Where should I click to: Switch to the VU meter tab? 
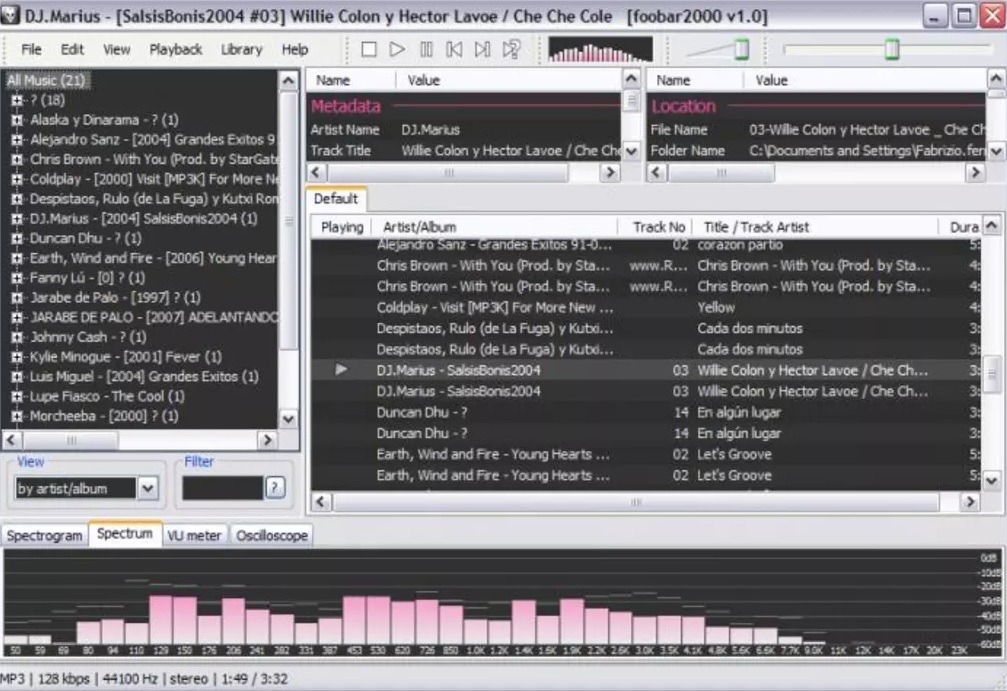[194, 535]
